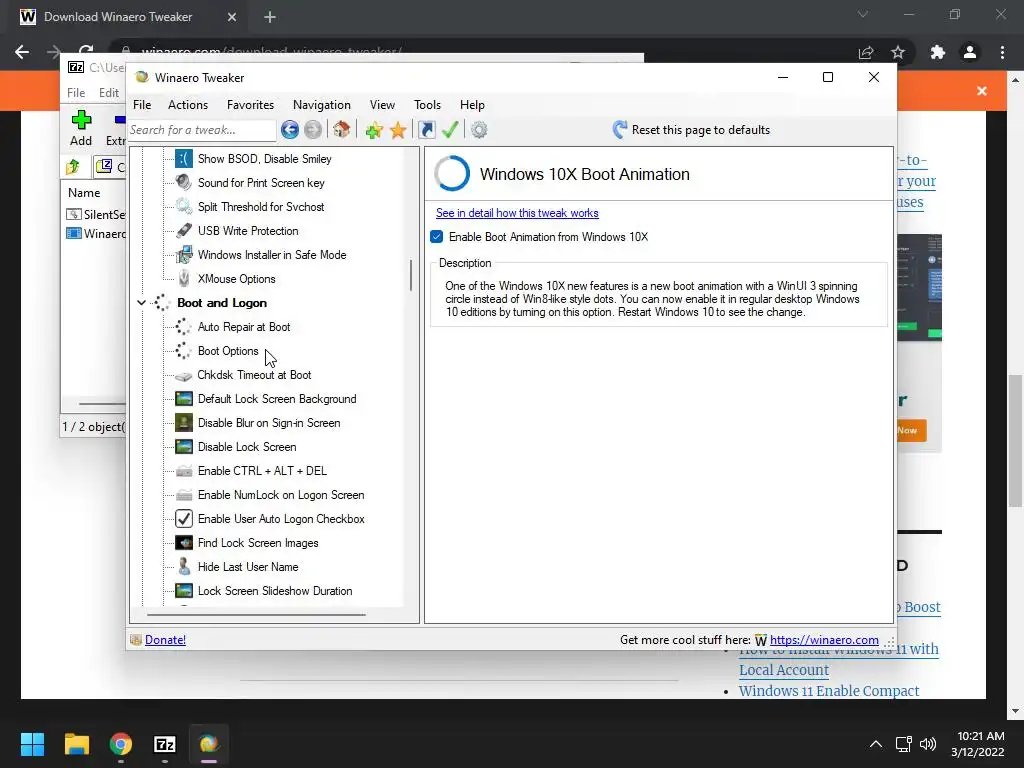Collapse the Boot and Logon category
Image resolution: width=1024 pixels, height=768 pixels.
[x=141, y=303]
